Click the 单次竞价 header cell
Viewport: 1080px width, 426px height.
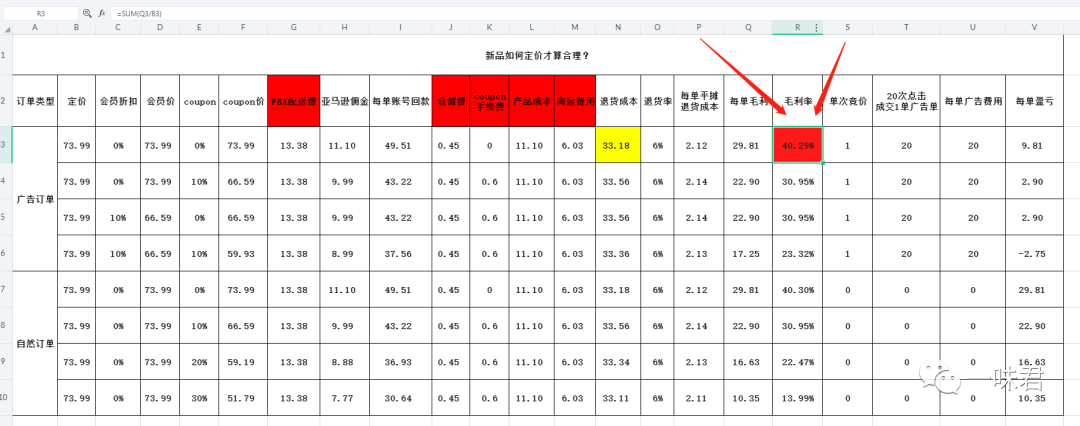click(x=847, y=101)
